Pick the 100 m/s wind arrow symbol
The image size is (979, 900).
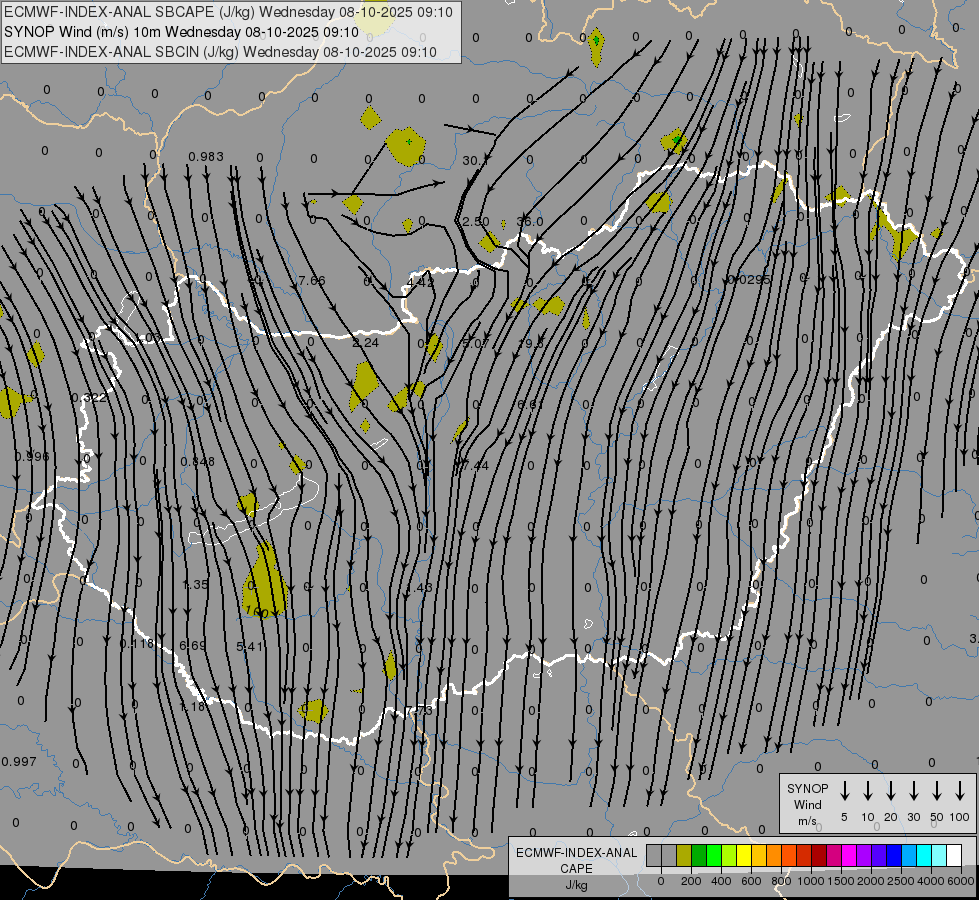(960, 790)
